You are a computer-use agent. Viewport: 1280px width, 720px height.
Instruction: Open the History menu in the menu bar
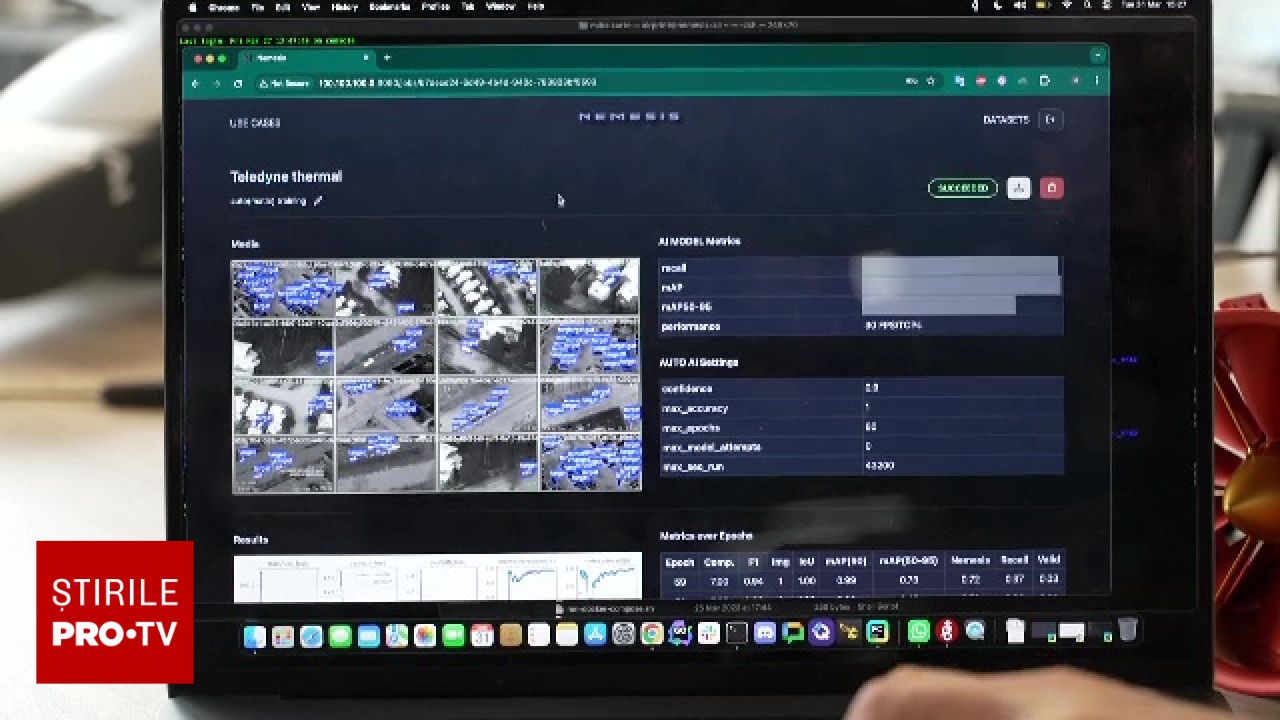pos(344,7)
